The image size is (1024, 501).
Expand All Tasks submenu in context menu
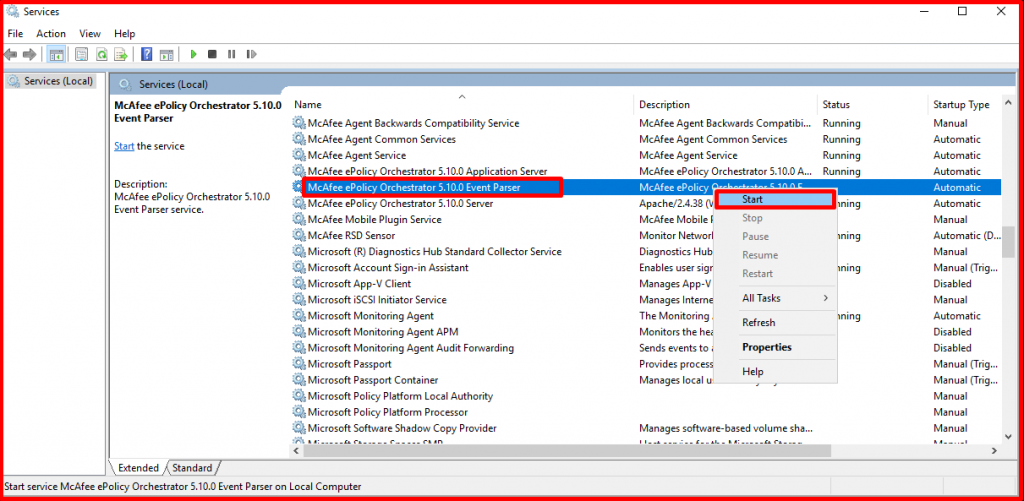point(775,298)
